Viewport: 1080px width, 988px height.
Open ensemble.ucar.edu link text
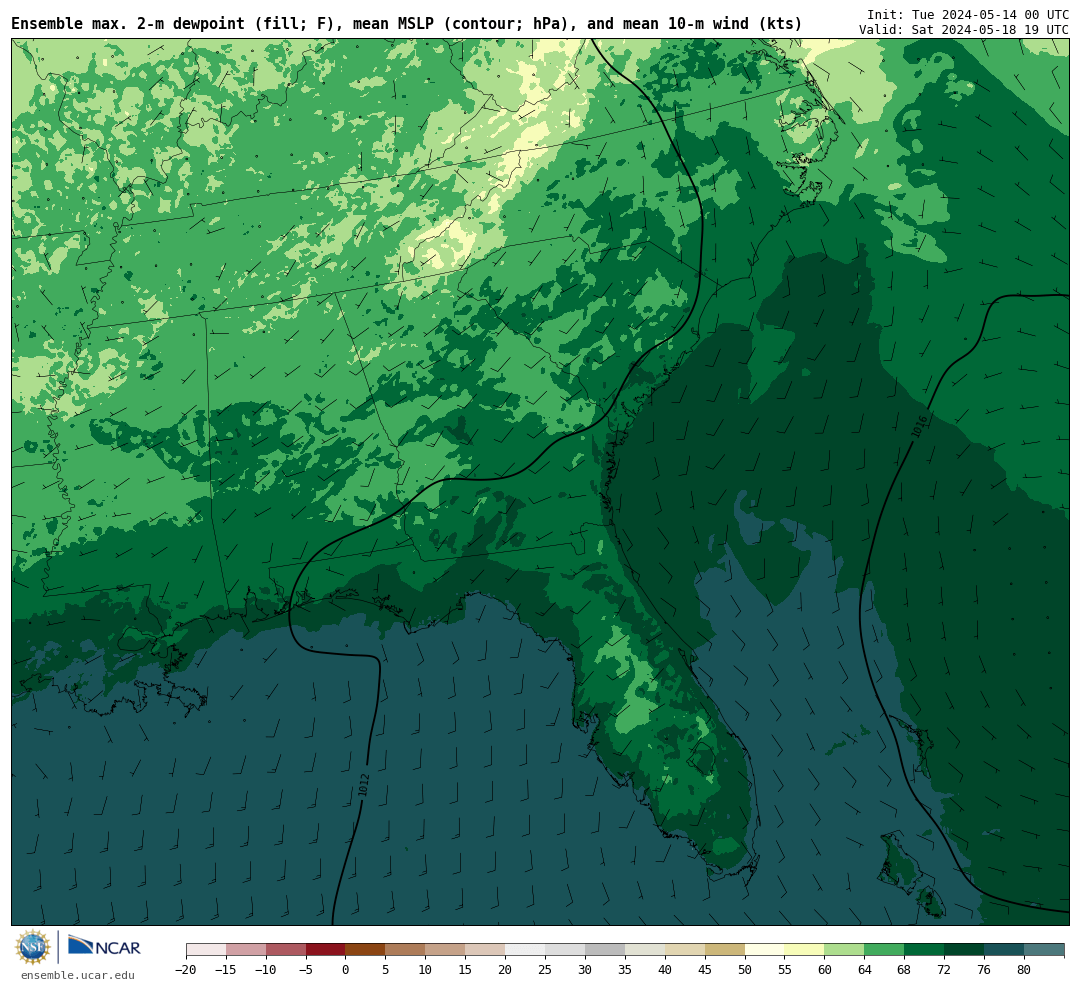[x=78, y=975]
